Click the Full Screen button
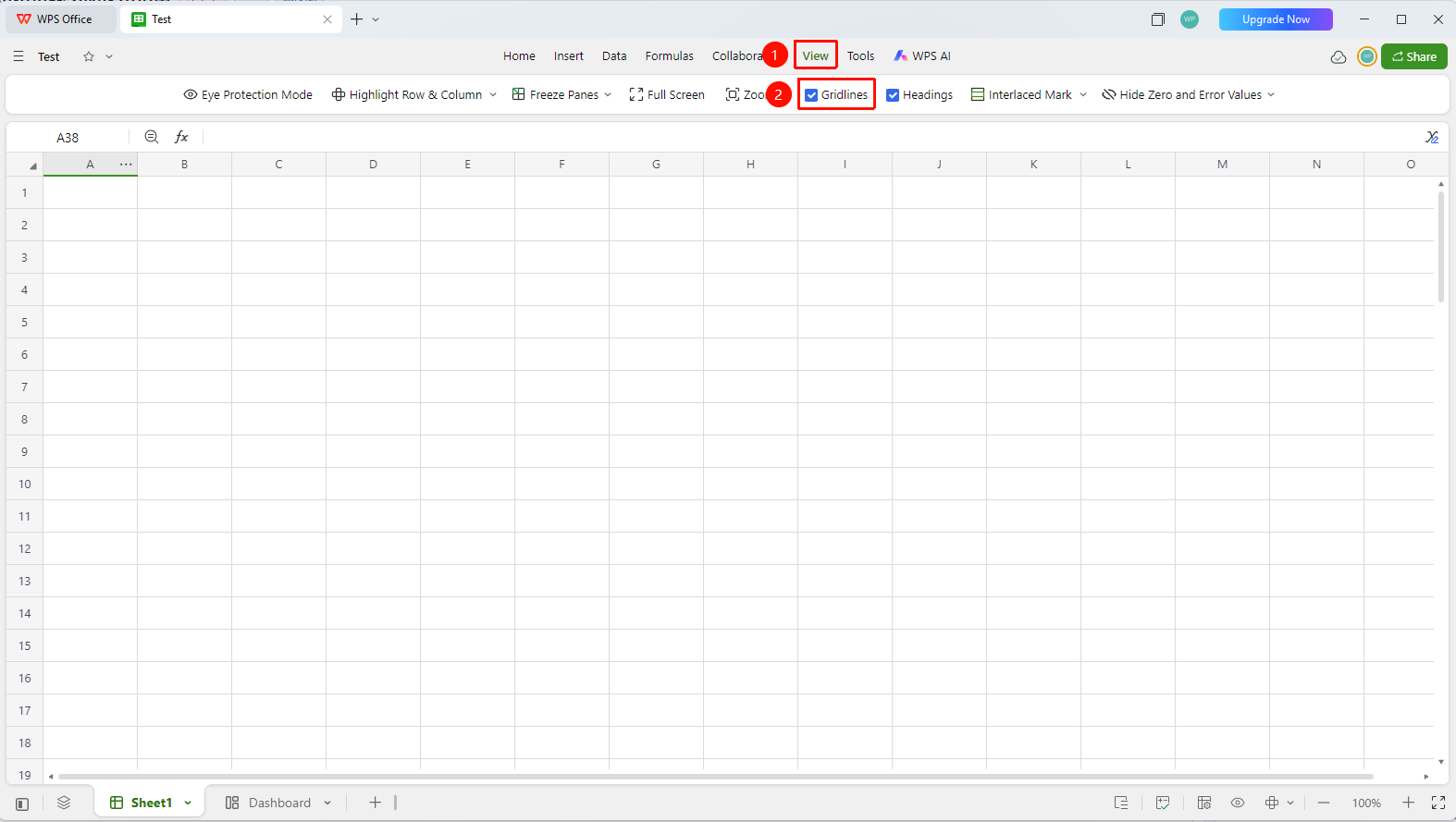 (x=667, y=94)
